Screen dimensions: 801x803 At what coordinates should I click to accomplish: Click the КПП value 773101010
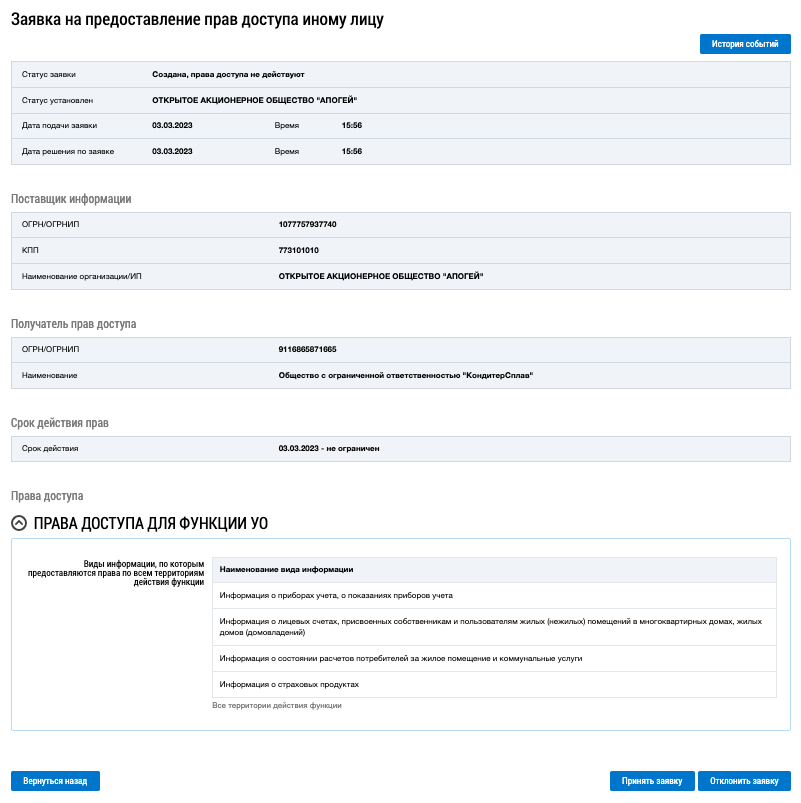click(298, 250)
